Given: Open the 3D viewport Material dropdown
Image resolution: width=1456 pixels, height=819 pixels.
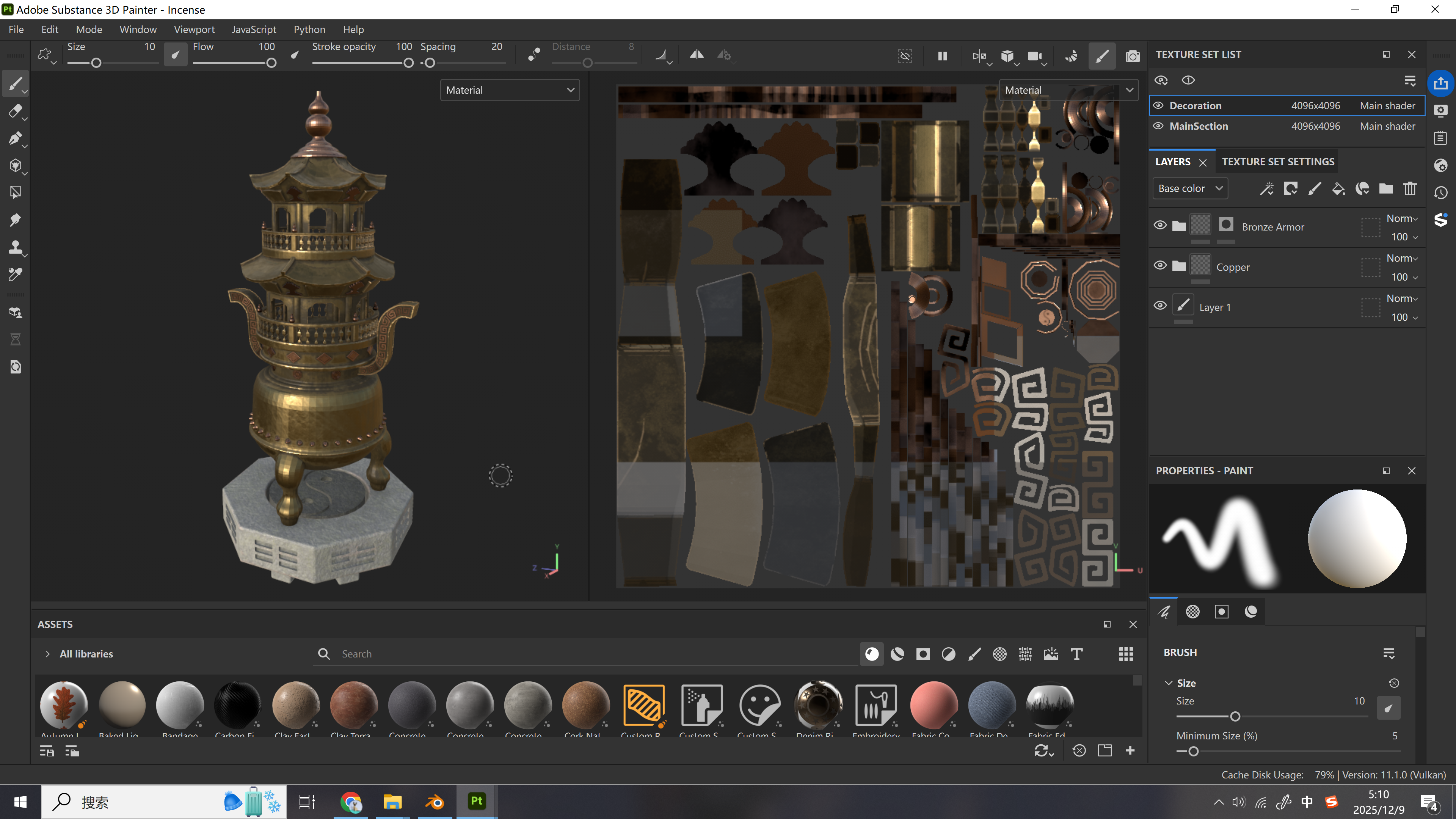Looking at the screenshot, I should coord(510,90).
